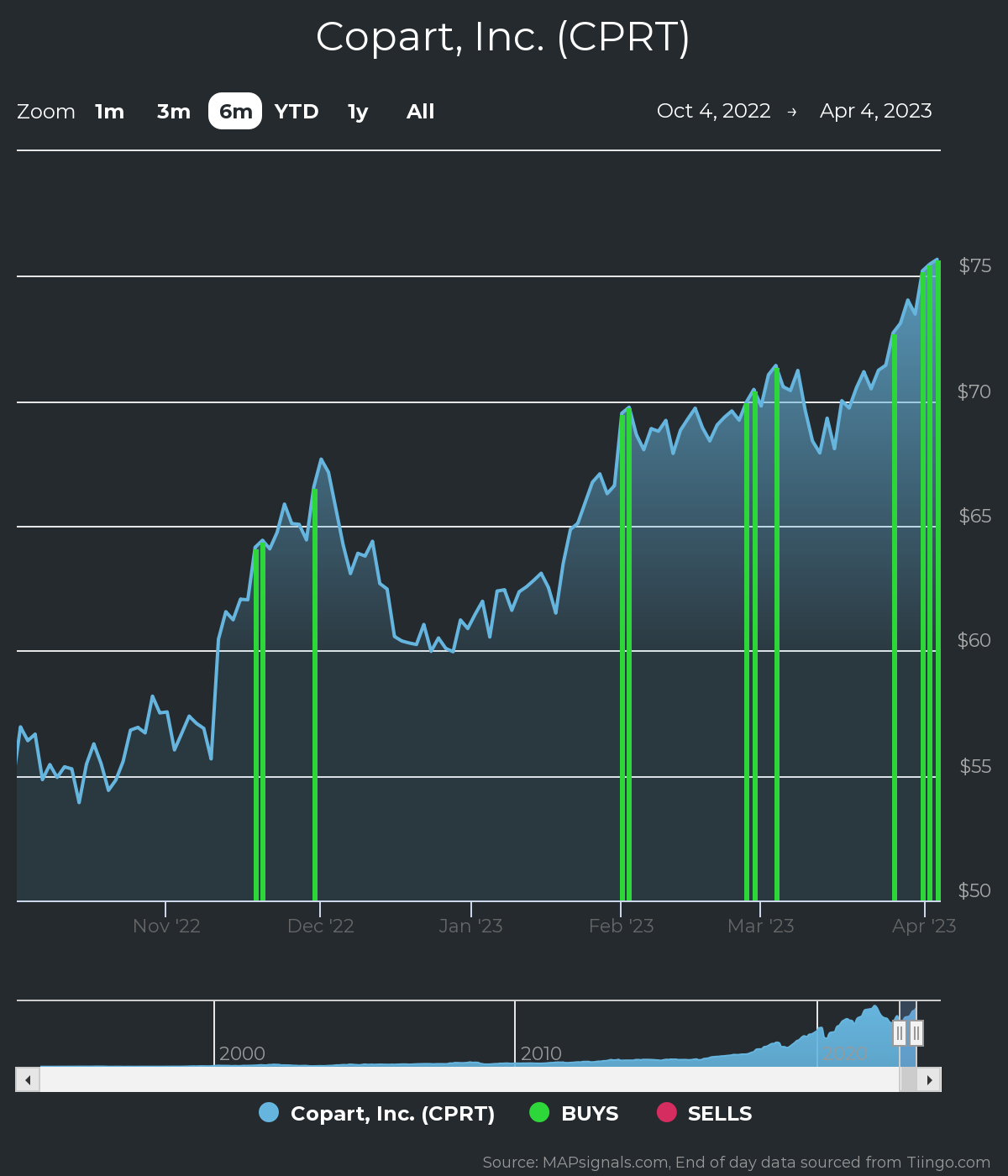The width and height of the screenshot is (1008, 1176).
Task: Grab the right navigator range handle
Action: tap(916, 1033)
